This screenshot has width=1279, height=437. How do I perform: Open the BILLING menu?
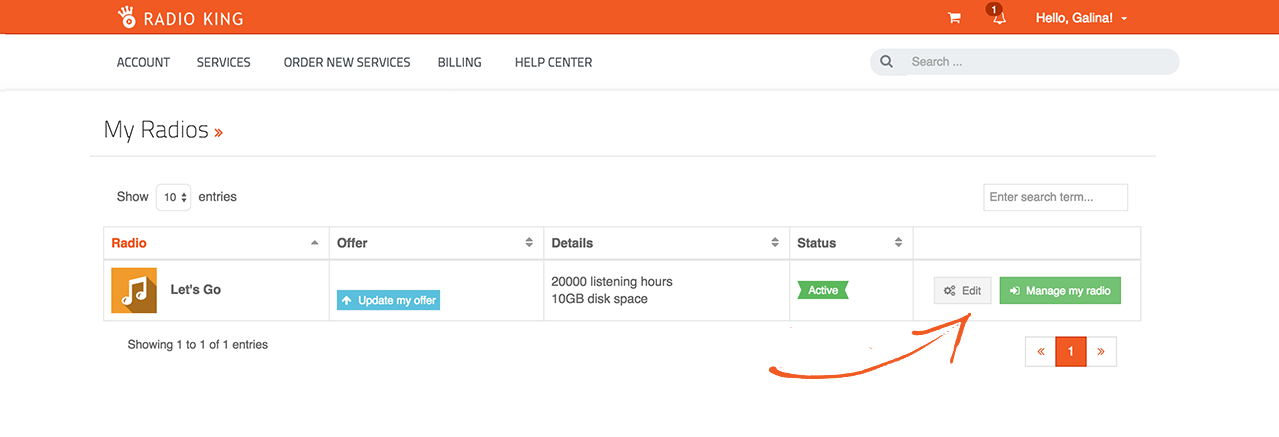point(460,62)
